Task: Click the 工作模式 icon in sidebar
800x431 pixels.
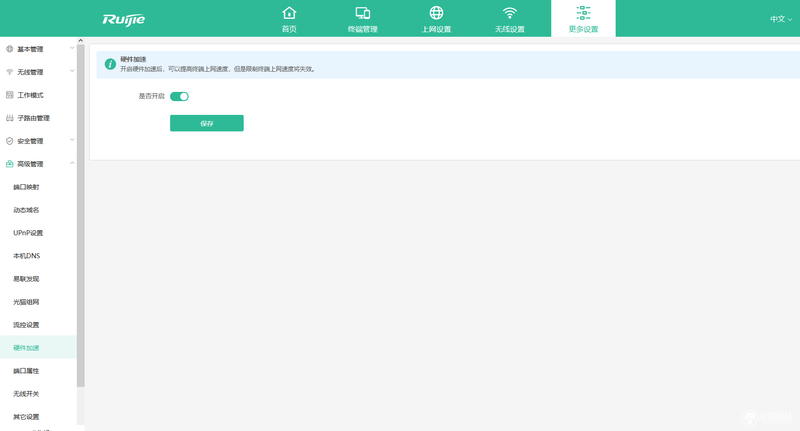Action: click(x=9, y=95)
